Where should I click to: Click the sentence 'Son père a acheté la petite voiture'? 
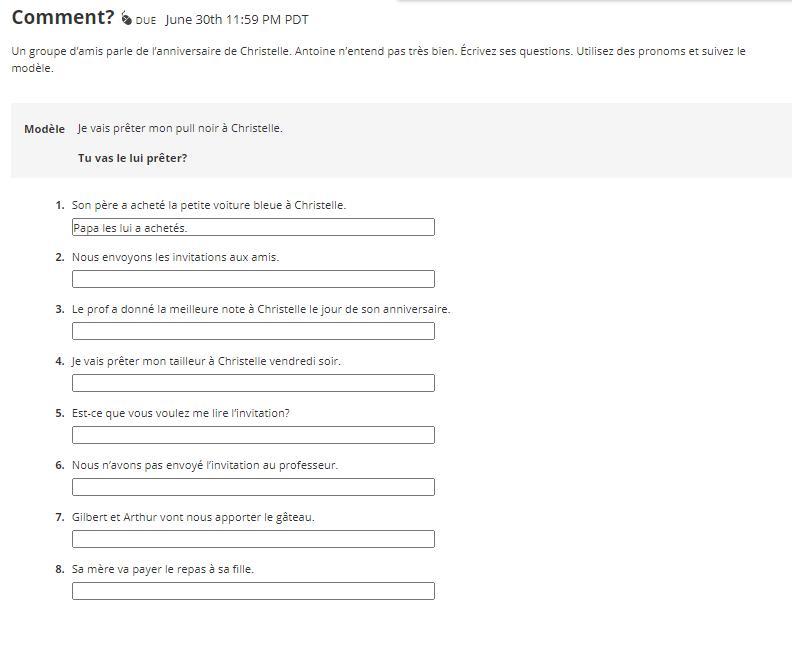tap(209, 205)
